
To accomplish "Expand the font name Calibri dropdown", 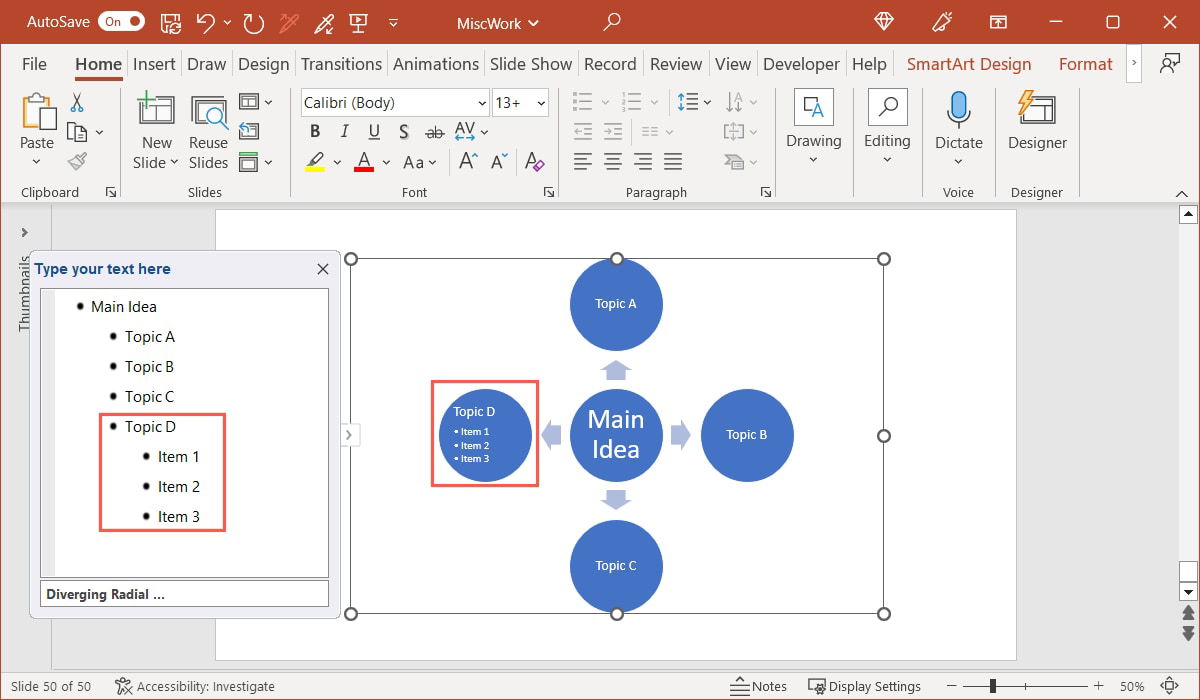I will pos(481,103).
